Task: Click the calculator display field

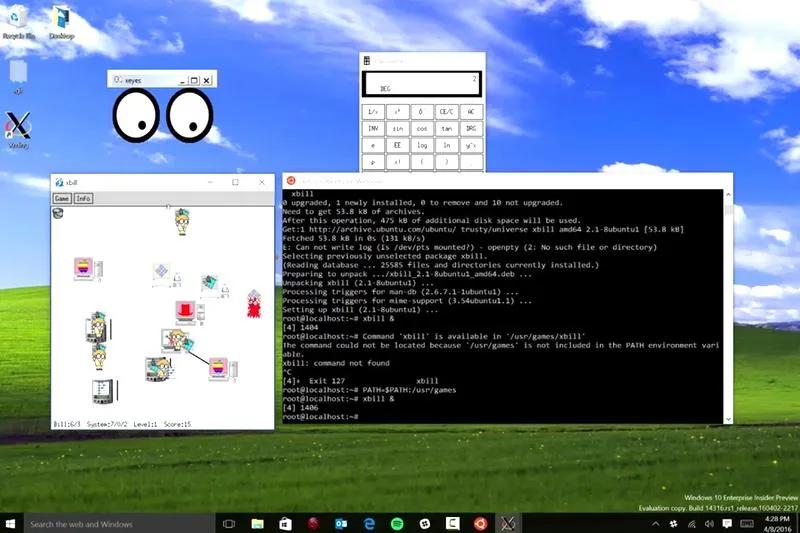Action: tap(422, 84)
